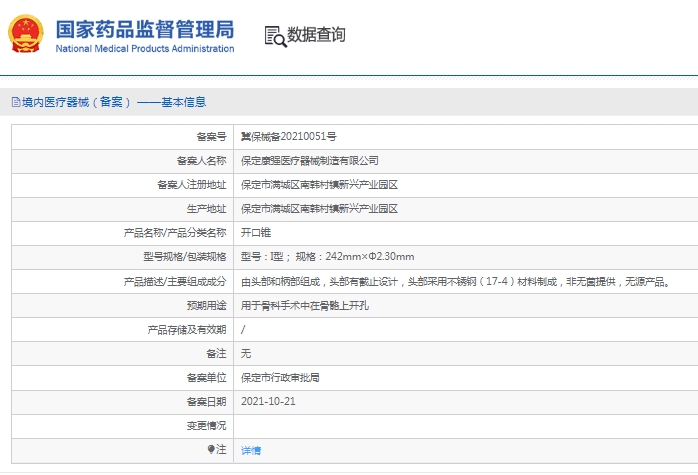
Task: Select the 无 value in 备注 row
Action: point(246,353)
